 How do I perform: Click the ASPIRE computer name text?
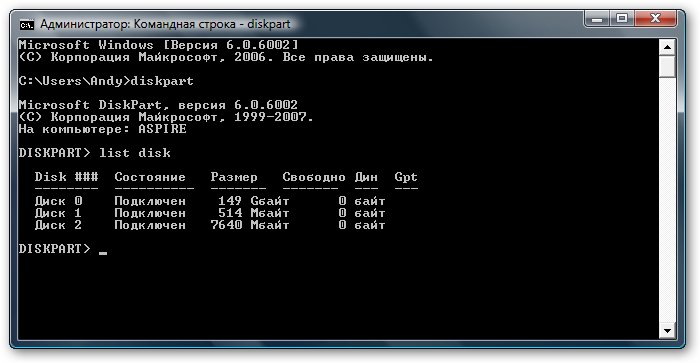[x=162, y=129]
